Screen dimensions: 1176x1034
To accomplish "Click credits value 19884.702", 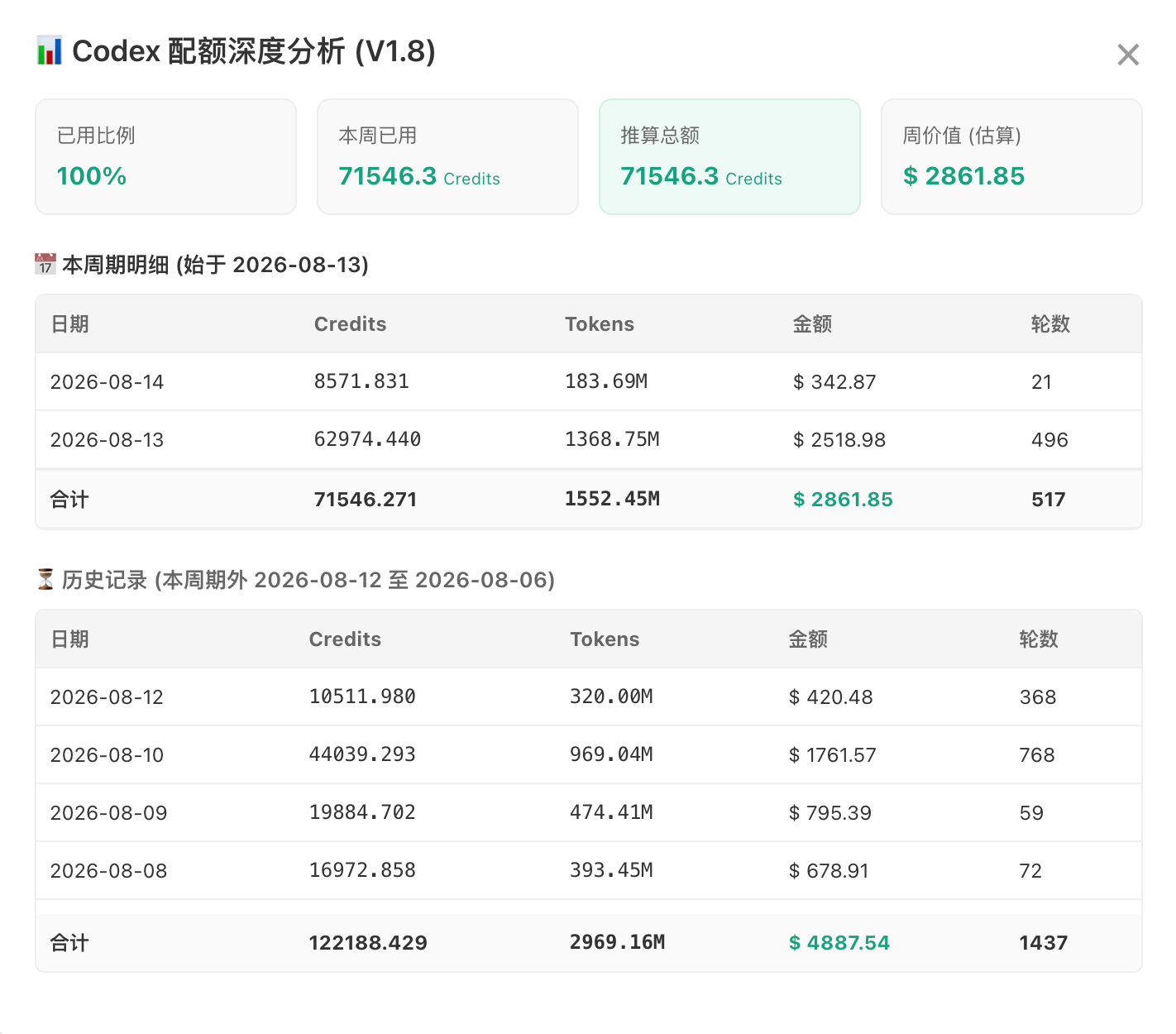I will click(362, 812).
